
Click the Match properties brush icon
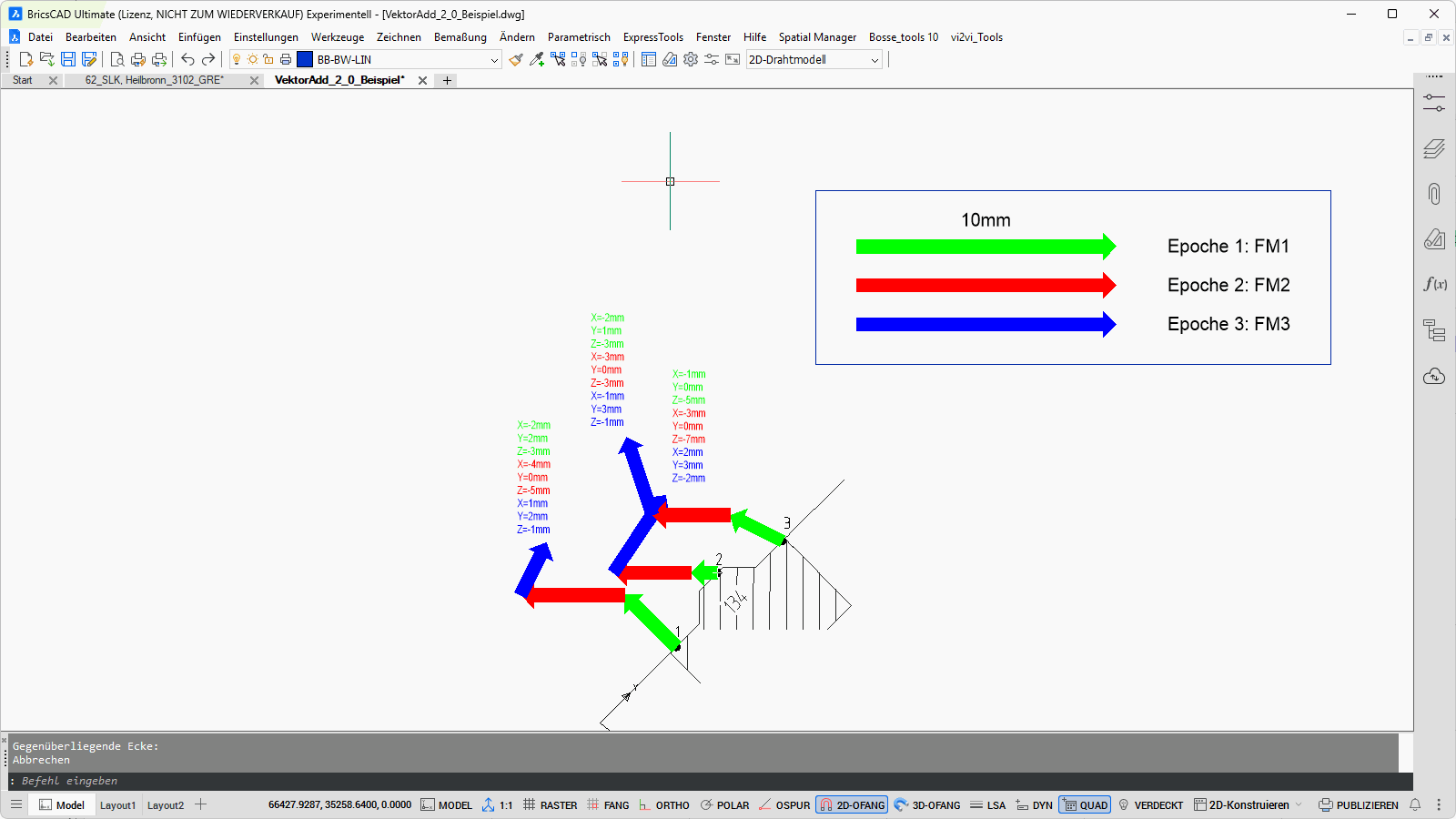516,59
